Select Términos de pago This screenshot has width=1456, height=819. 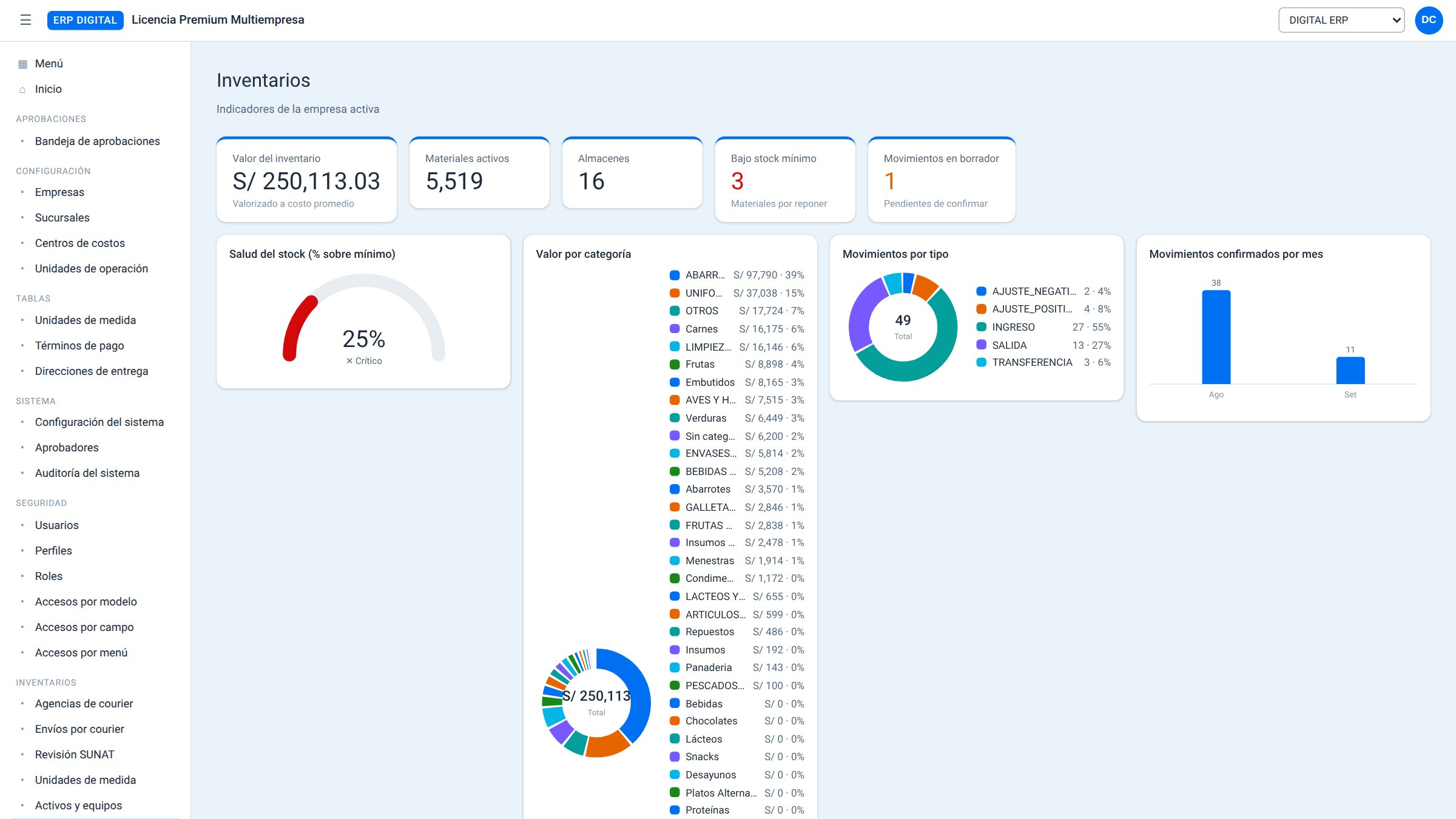[79, 346]
